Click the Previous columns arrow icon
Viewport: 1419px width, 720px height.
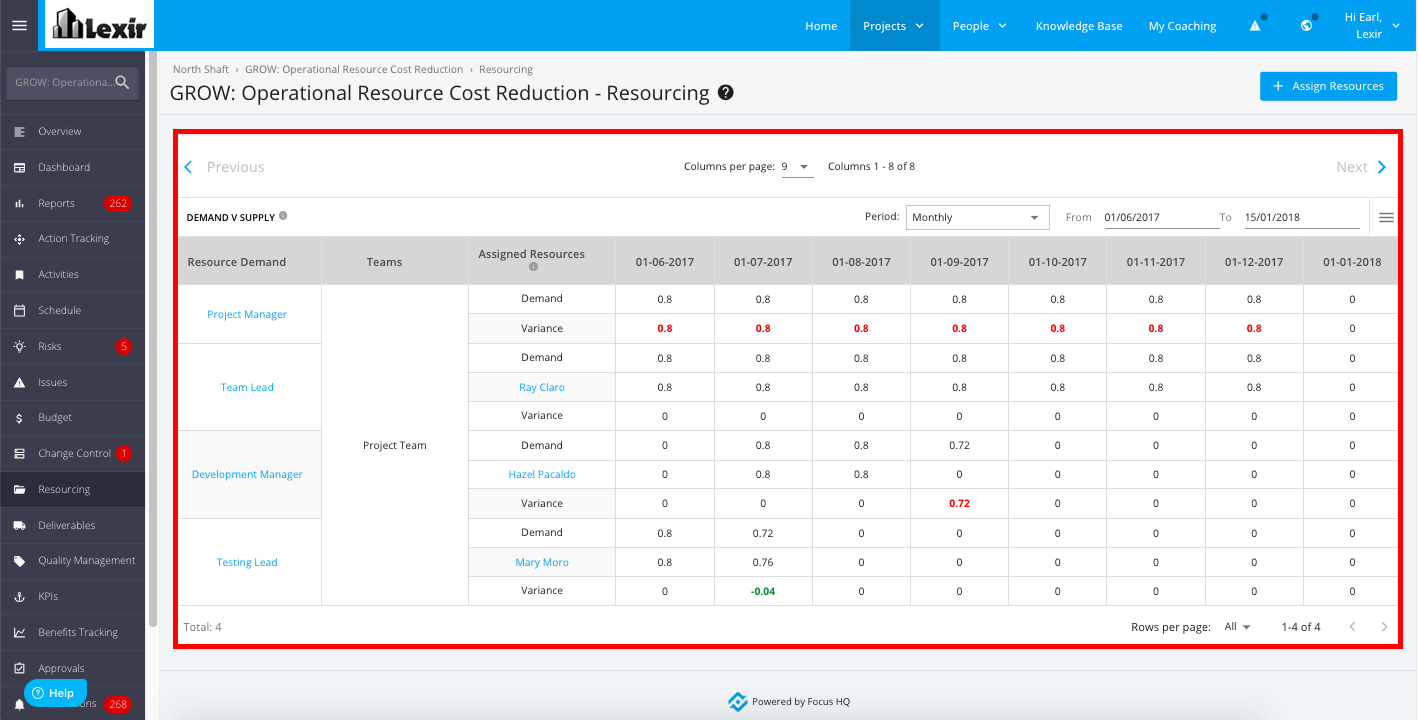(188, 167)
